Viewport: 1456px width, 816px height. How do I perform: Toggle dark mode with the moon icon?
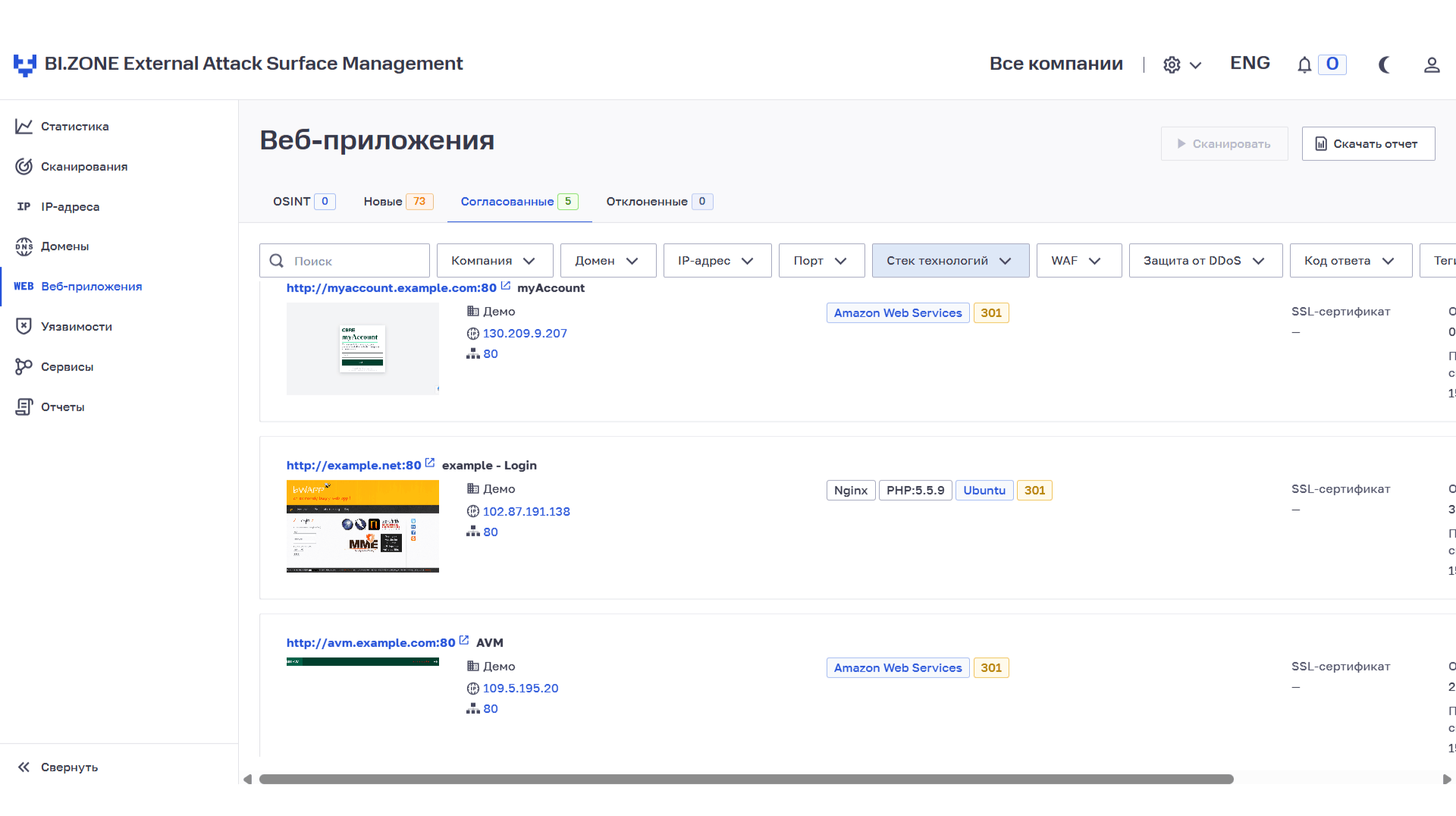1384,64
